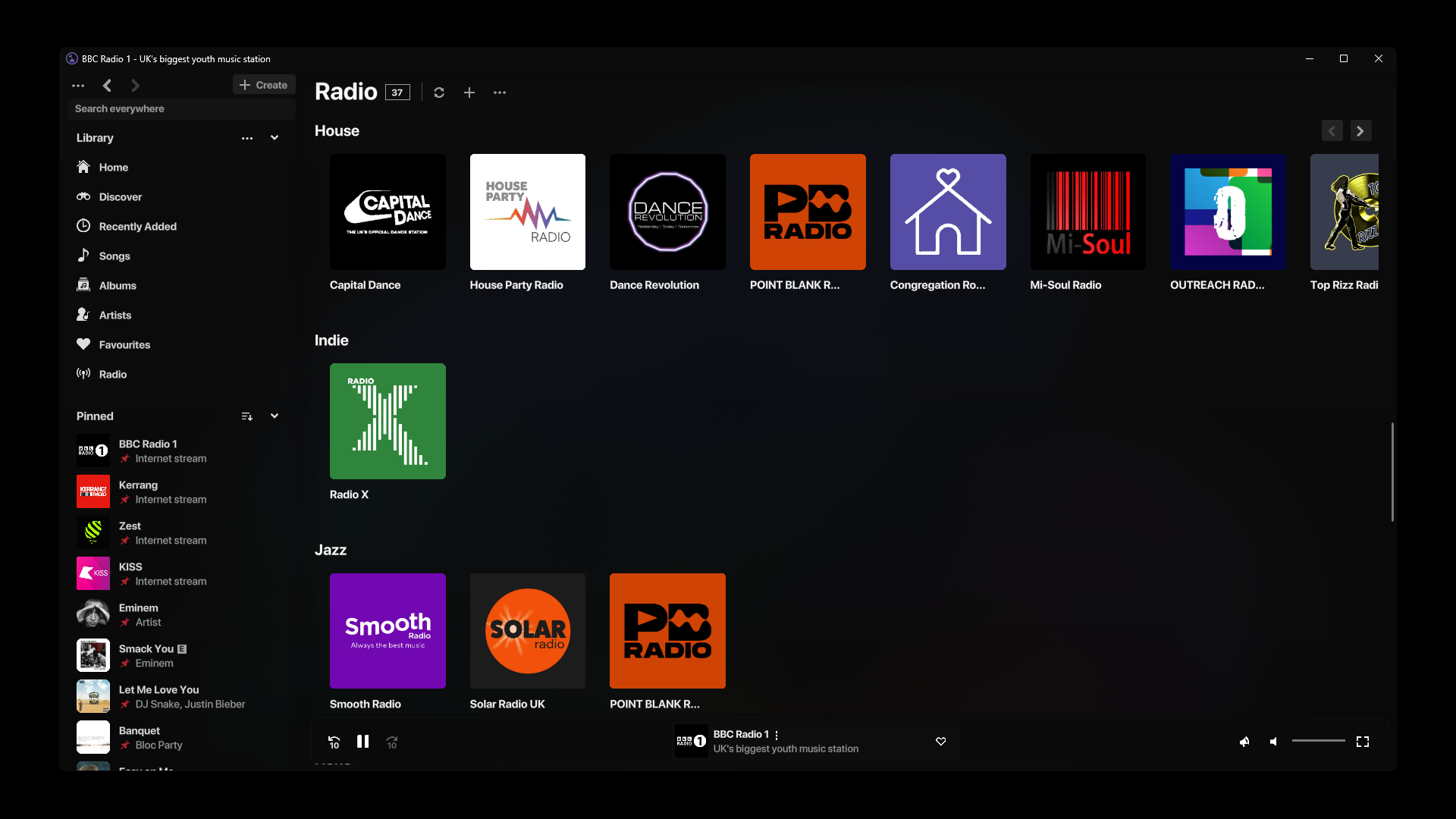Image resolution: width=1456 pixels, height=819 pixels.
Task: Sort the Pinned list
Action: (x=247, y=416)
